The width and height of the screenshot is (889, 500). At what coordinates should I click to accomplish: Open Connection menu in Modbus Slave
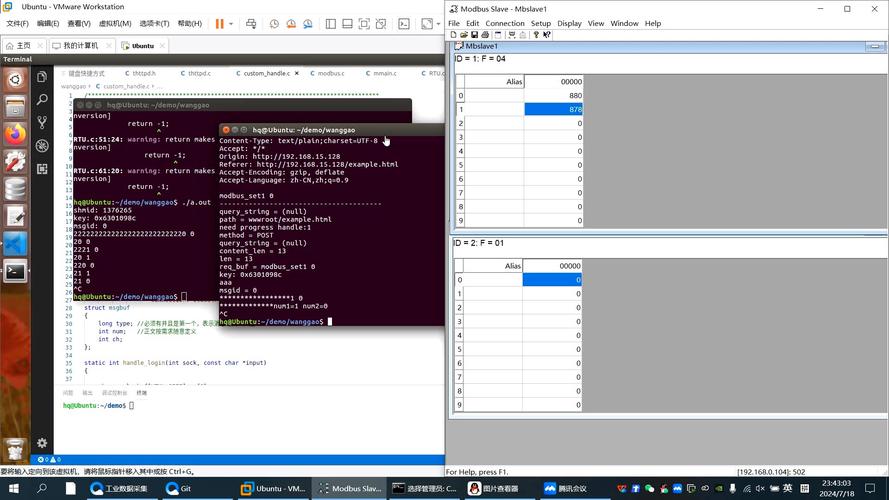(505, 23)
